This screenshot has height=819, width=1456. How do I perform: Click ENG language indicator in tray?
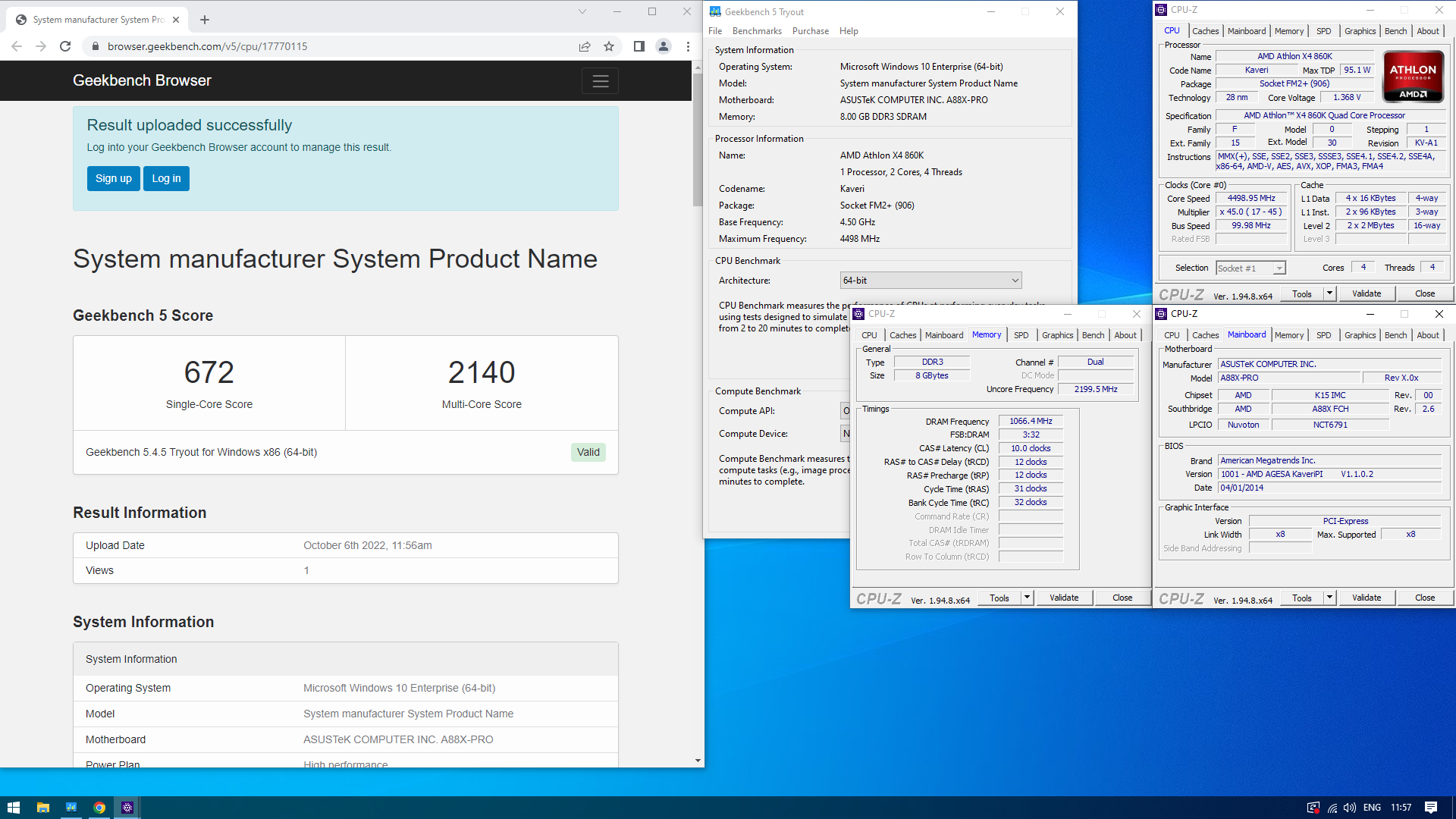(x=1372, y=808)
